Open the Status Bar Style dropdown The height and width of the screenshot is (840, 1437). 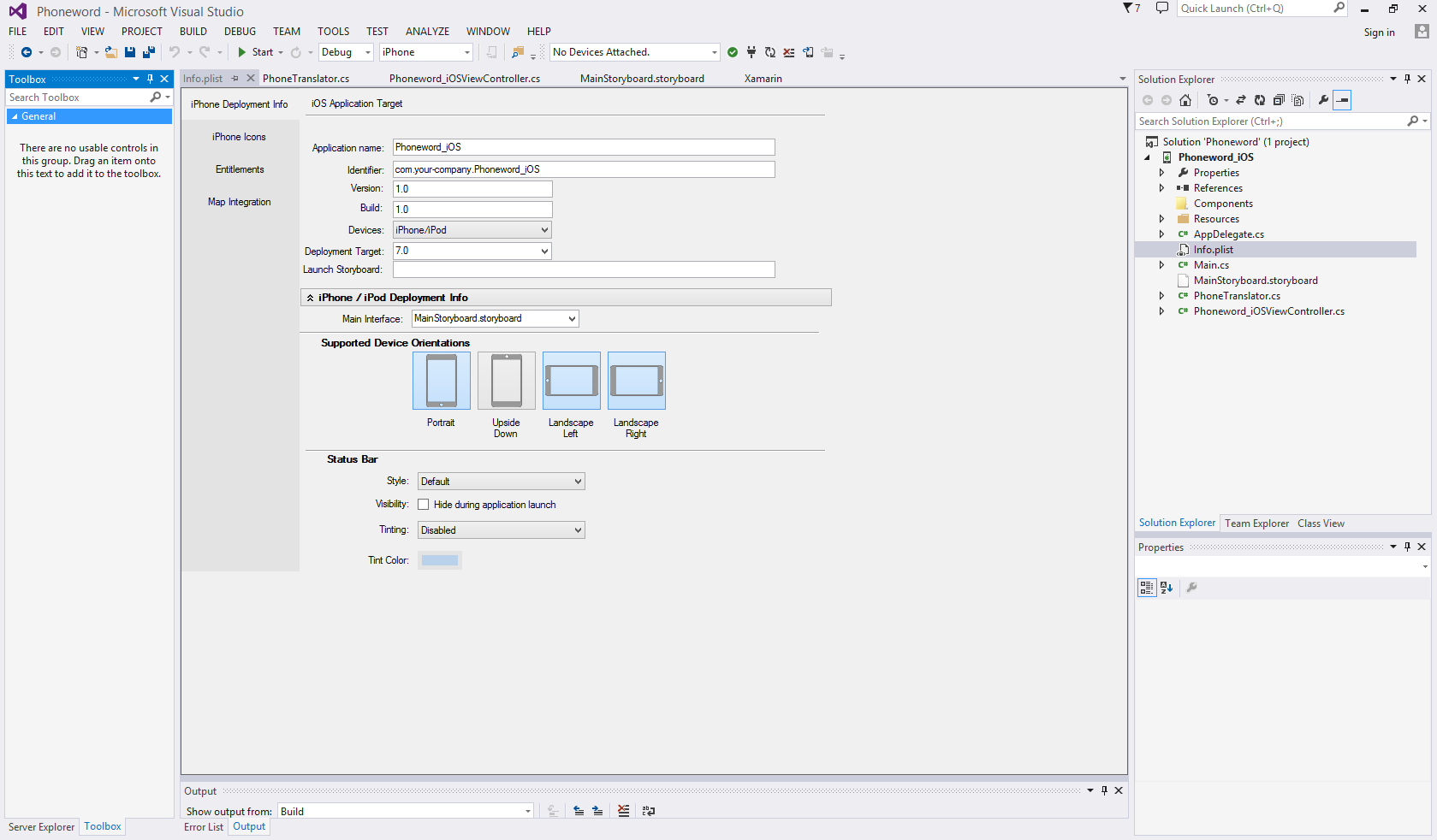501,482
